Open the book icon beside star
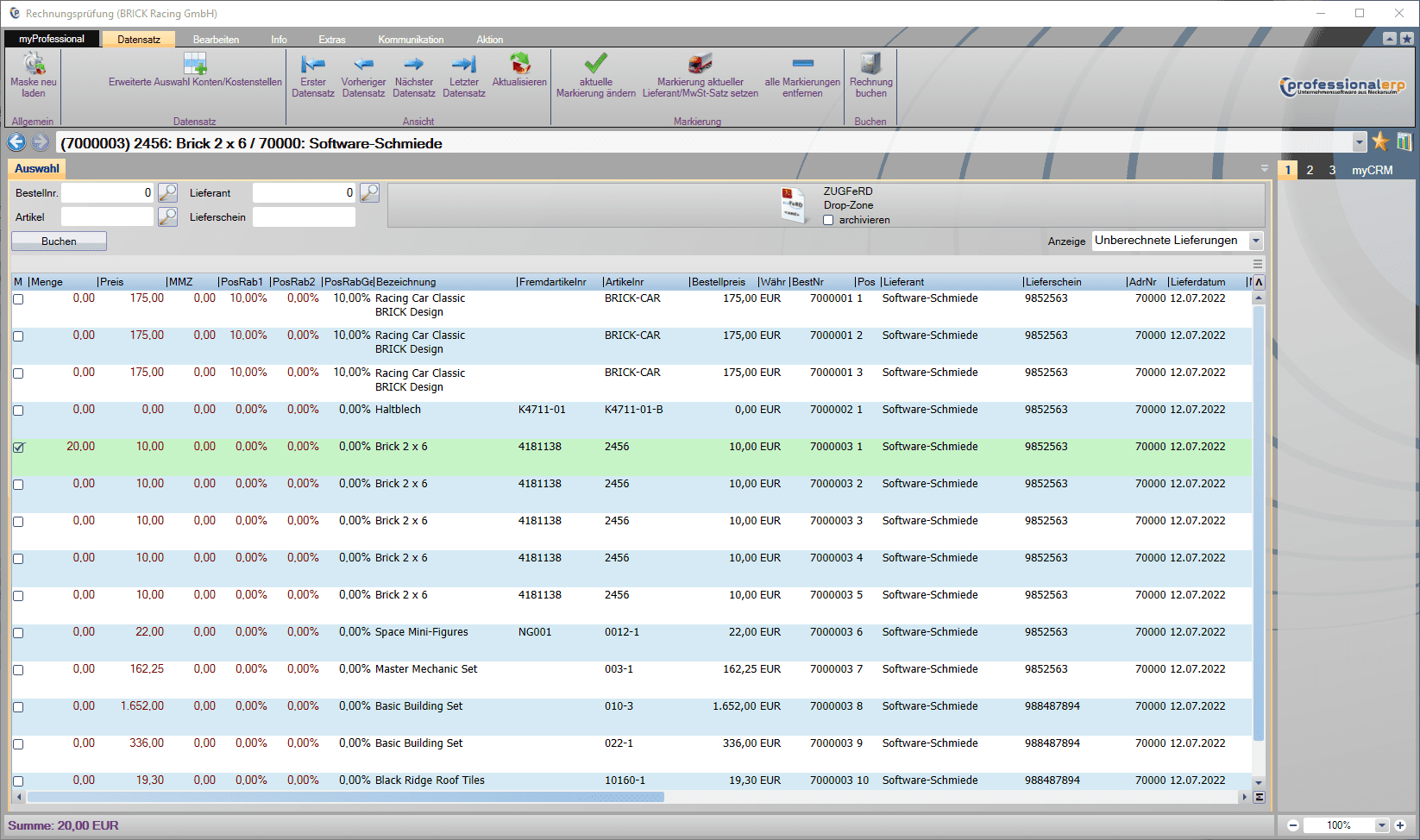The width and height of the screenshot is (1420, 840). pyautogui.click(x=1404, y=142)
